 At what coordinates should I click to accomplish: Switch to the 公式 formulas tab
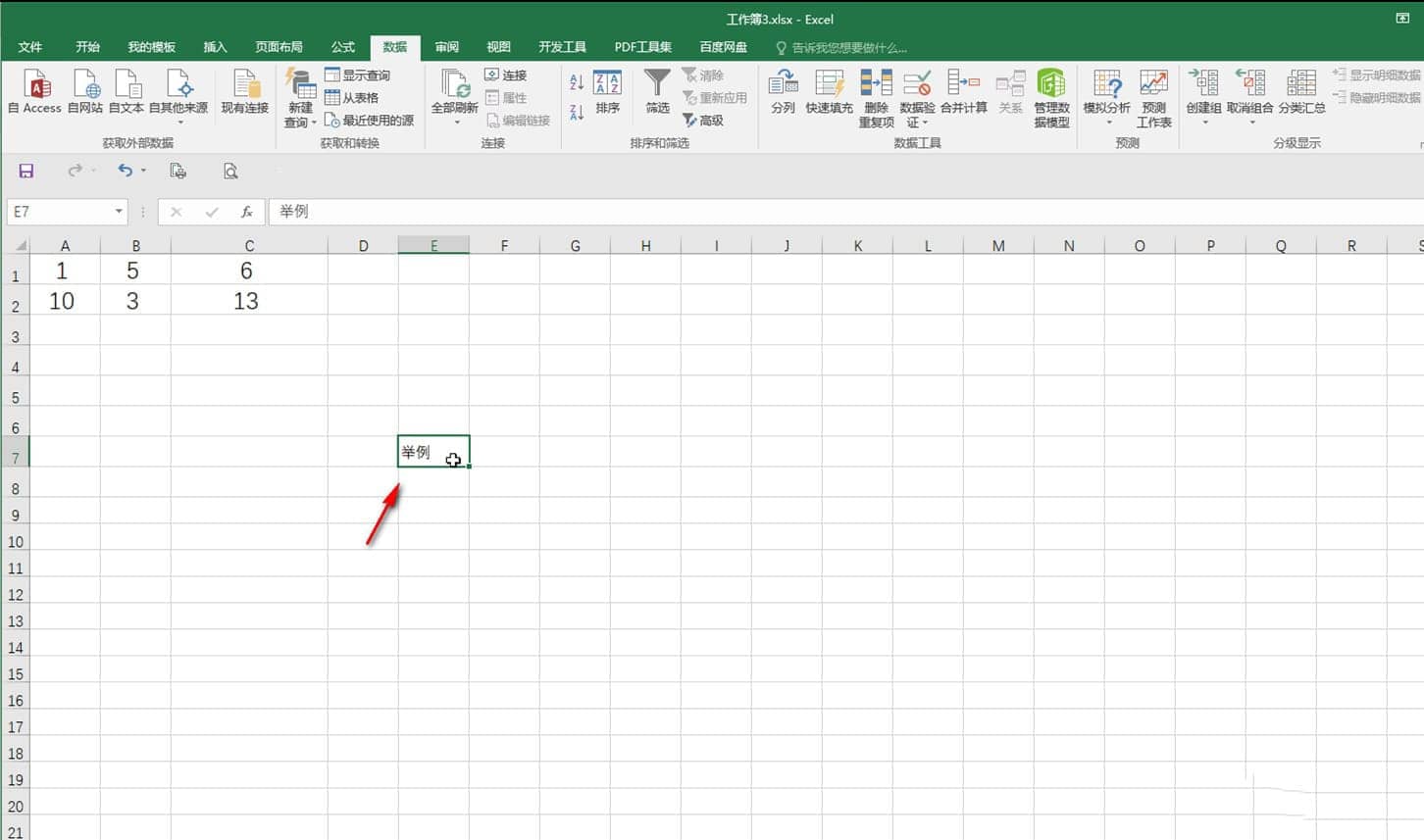pos(343,47)
